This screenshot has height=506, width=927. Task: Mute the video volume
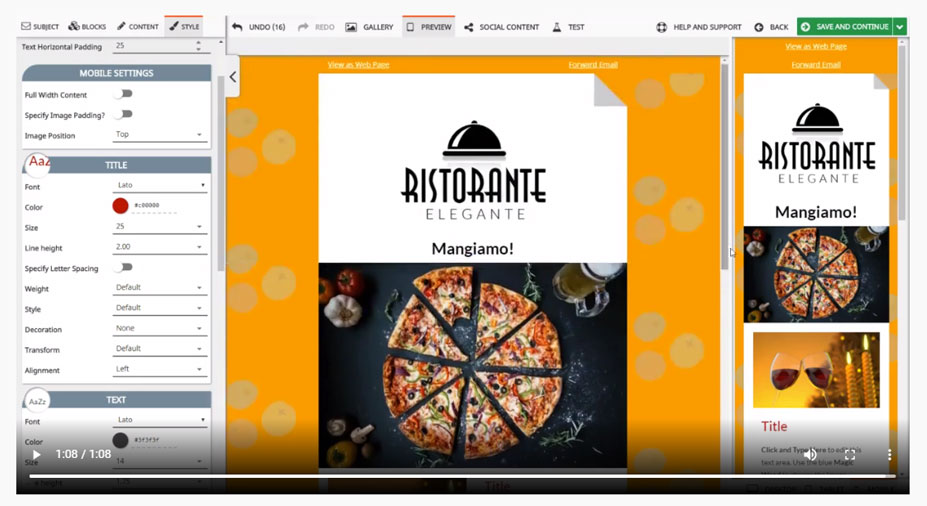coord(811,455)
